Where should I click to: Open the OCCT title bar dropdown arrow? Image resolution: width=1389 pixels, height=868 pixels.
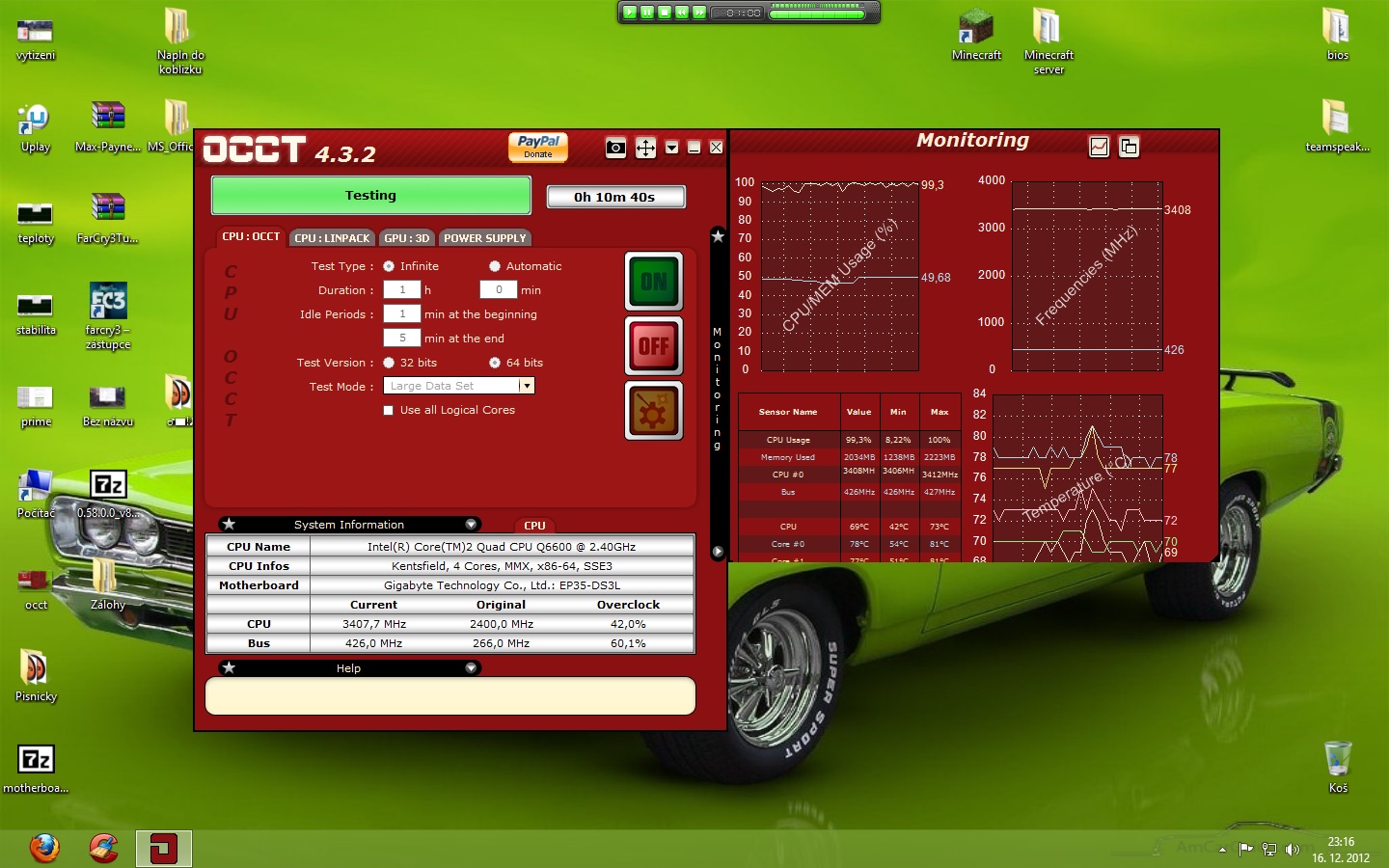(x=671, y=148)
